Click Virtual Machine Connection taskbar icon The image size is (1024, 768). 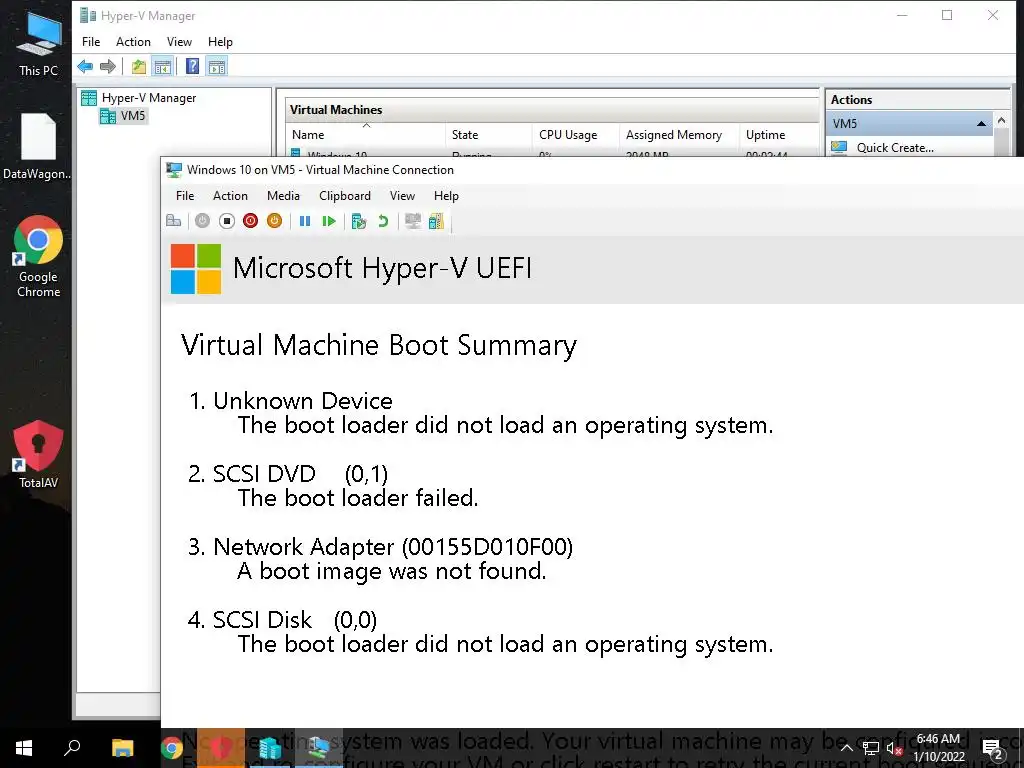(x=319, y=748)
